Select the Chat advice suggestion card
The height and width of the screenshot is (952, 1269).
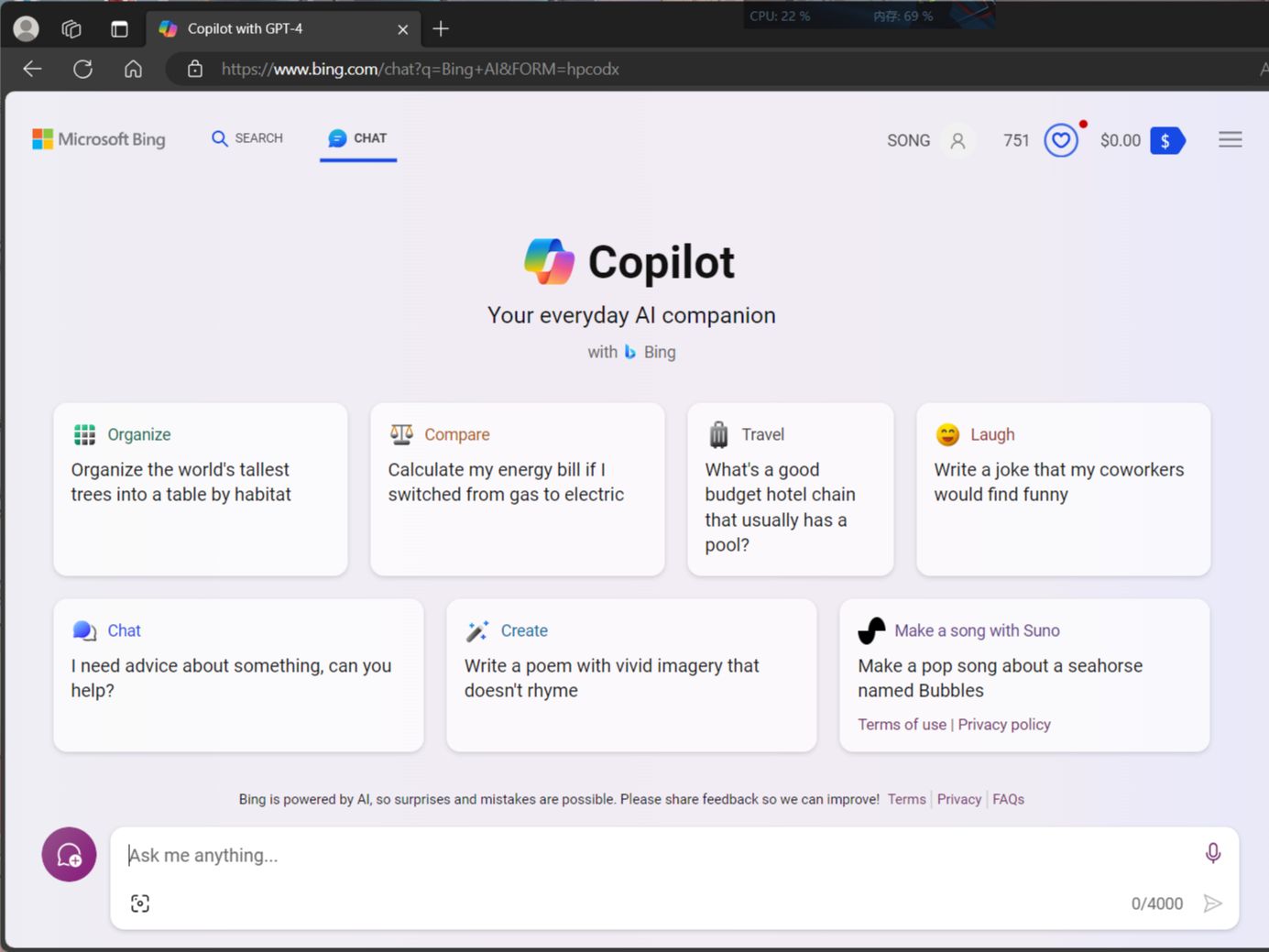(238, 675)
